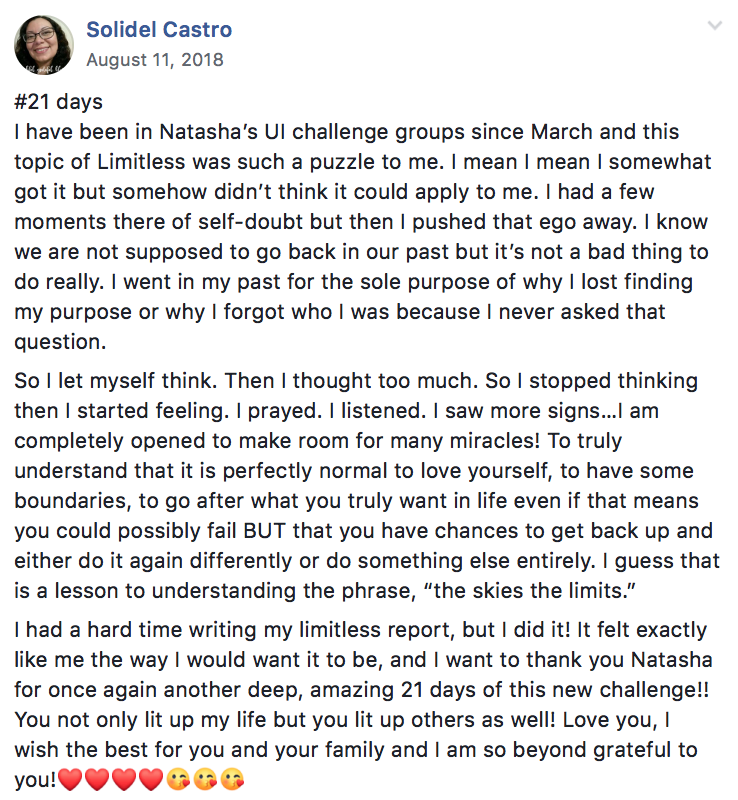The image size is (738, 800).
Task: Click the last kissing face emoji
Action: coord(231,778)
